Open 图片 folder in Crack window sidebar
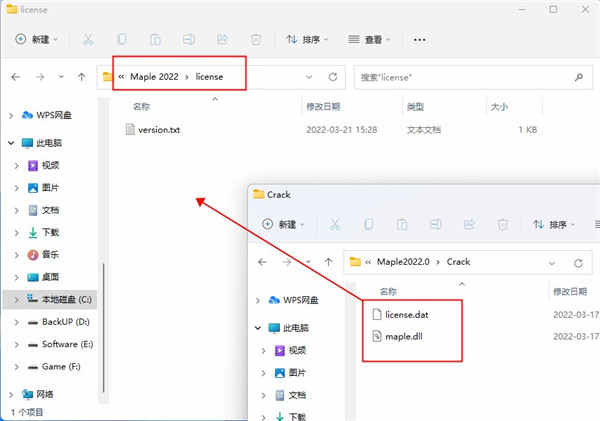 pyautogui.click(x=291, y=373)
